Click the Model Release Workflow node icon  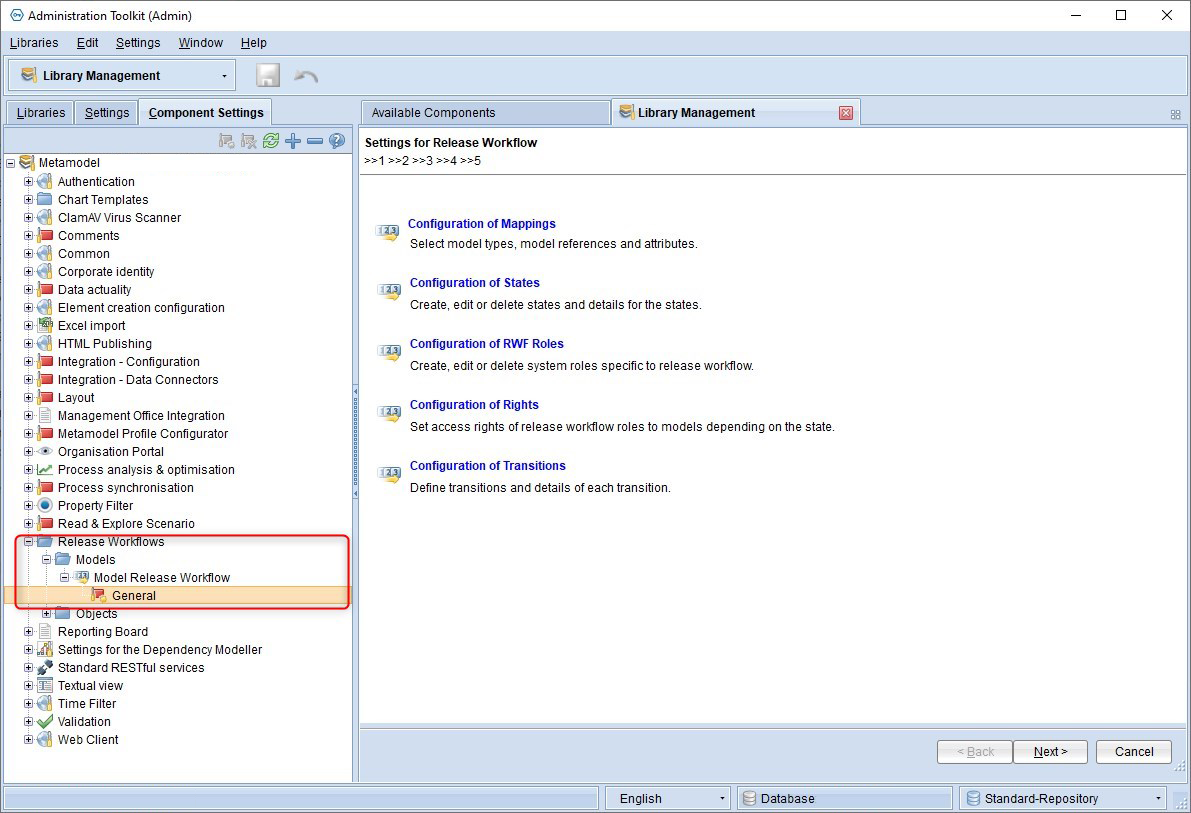[x=81, y=577]
